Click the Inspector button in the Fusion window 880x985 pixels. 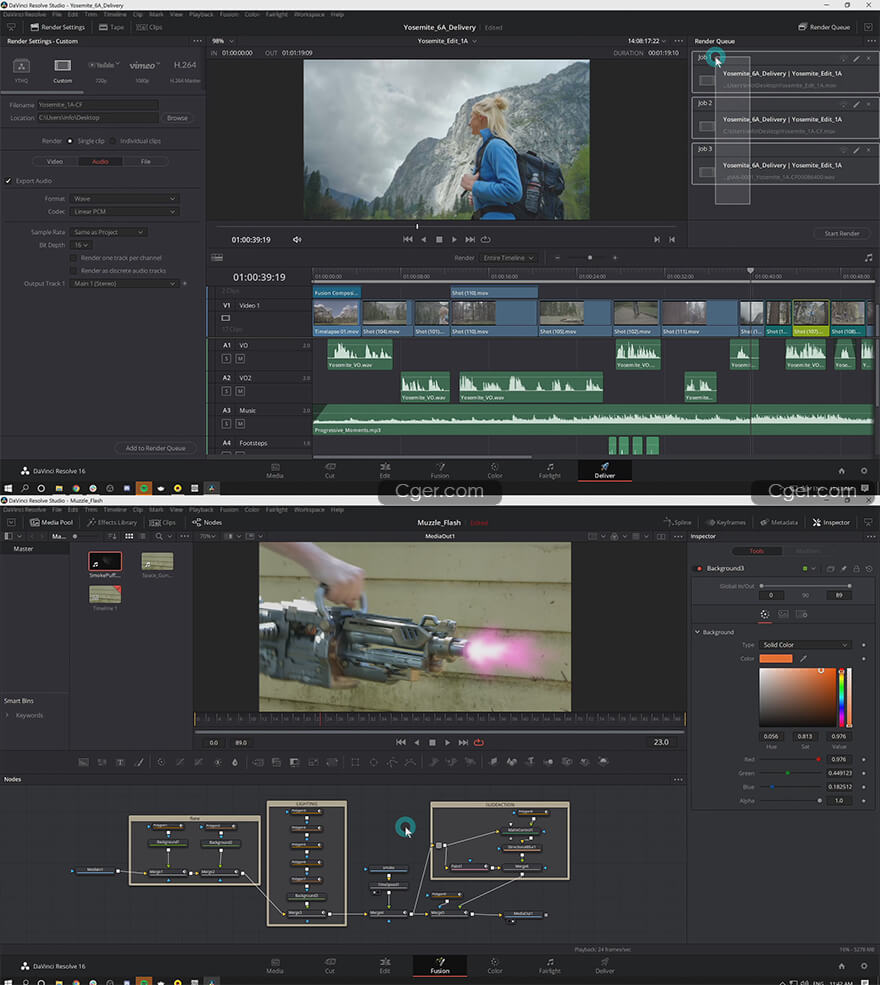tap(831, 522)
